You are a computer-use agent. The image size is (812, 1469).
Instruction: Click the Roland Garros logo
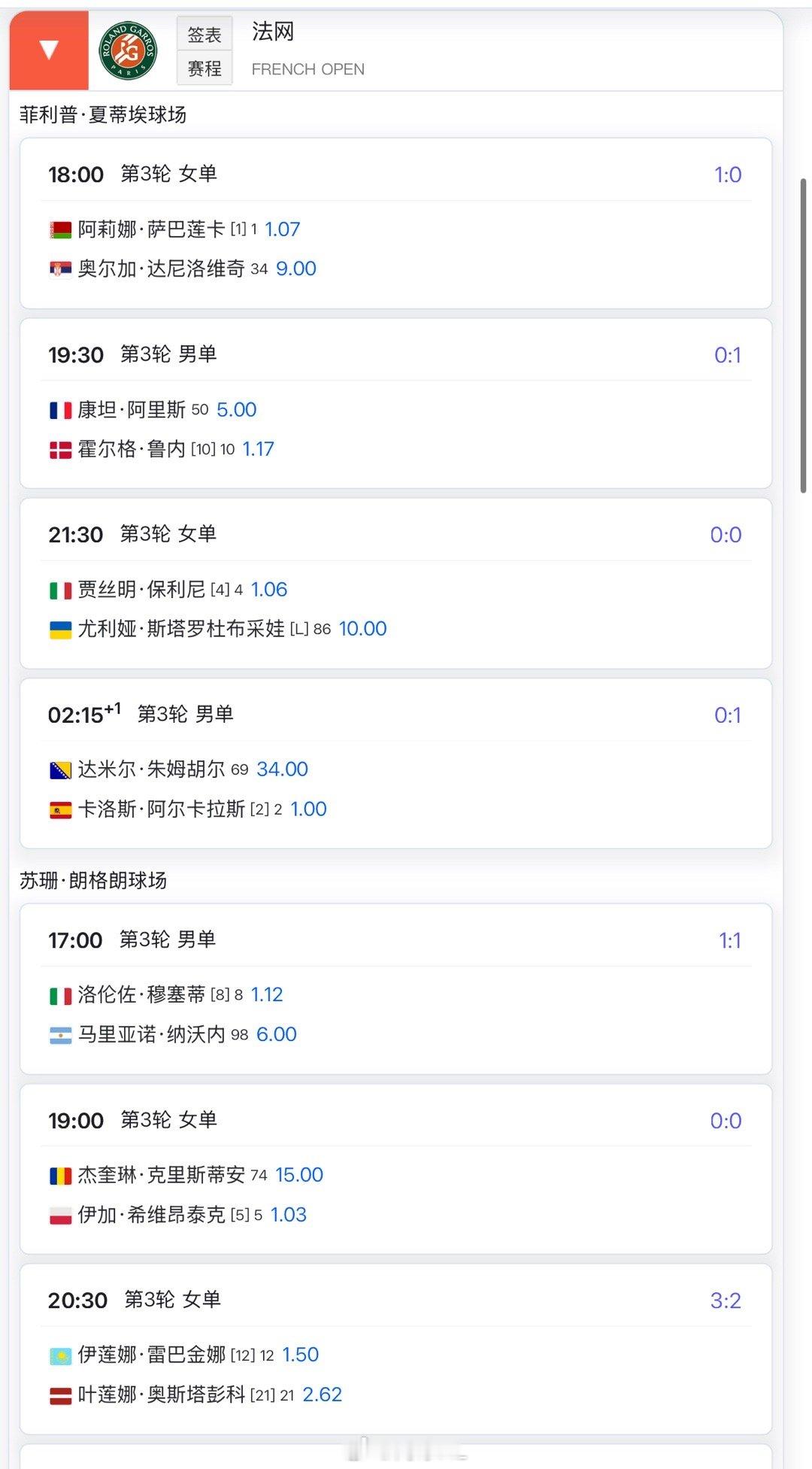tap(129, 50)
